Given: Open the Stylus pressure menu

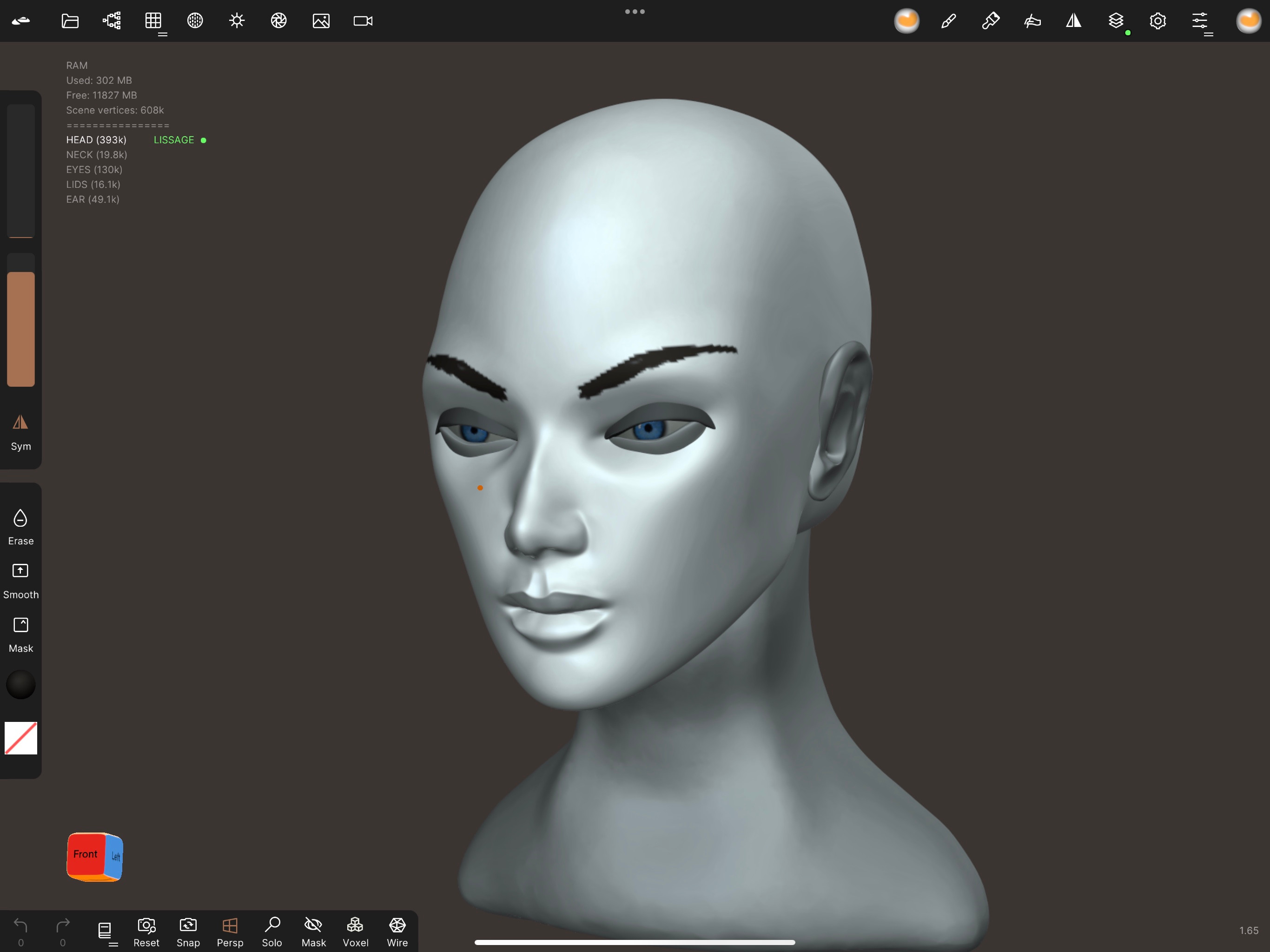Looking at the screenshot, I should point(1032,21).
